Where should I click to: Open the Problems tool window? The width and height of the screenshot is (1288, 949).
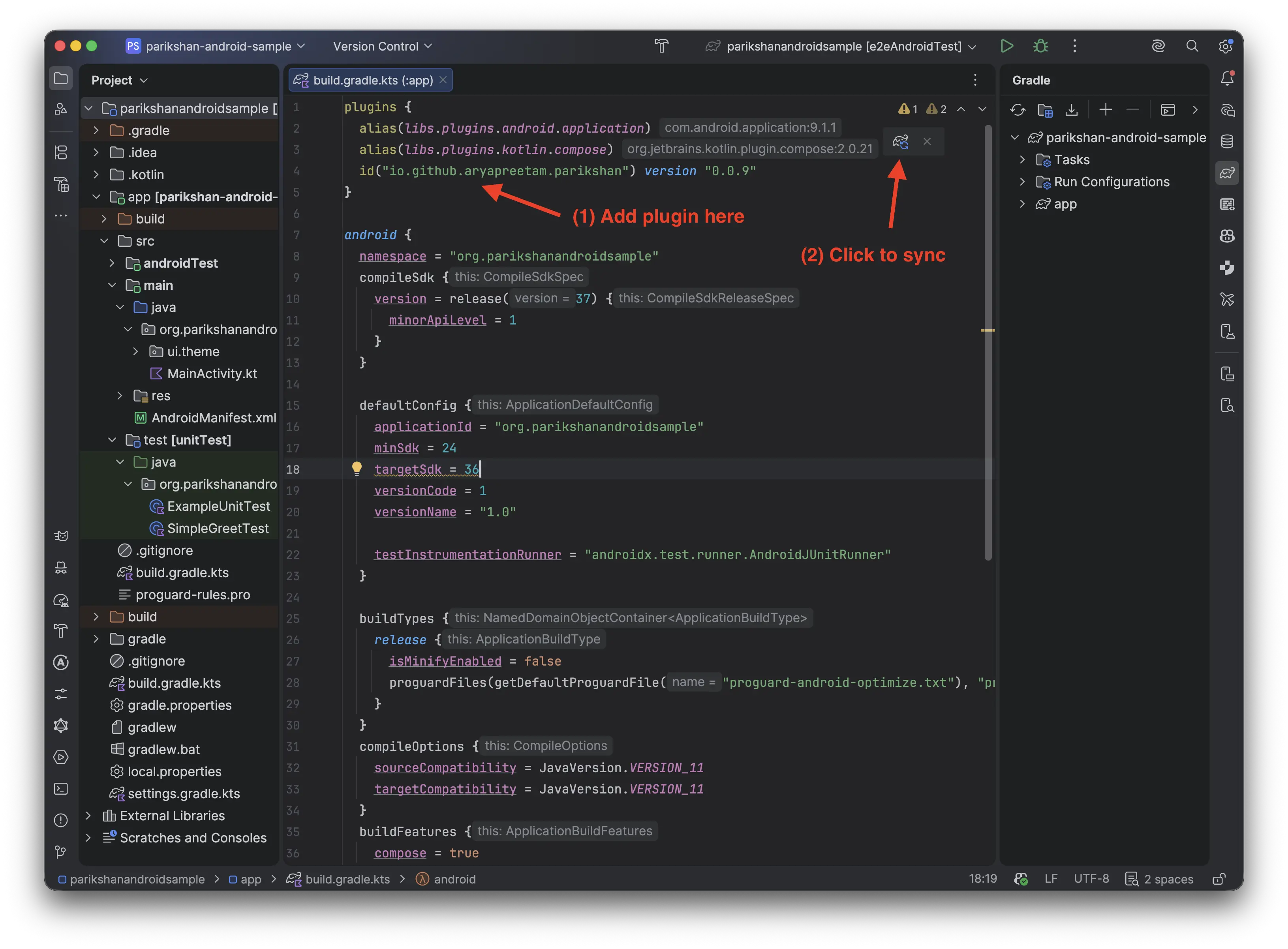[x=61, y=821]
